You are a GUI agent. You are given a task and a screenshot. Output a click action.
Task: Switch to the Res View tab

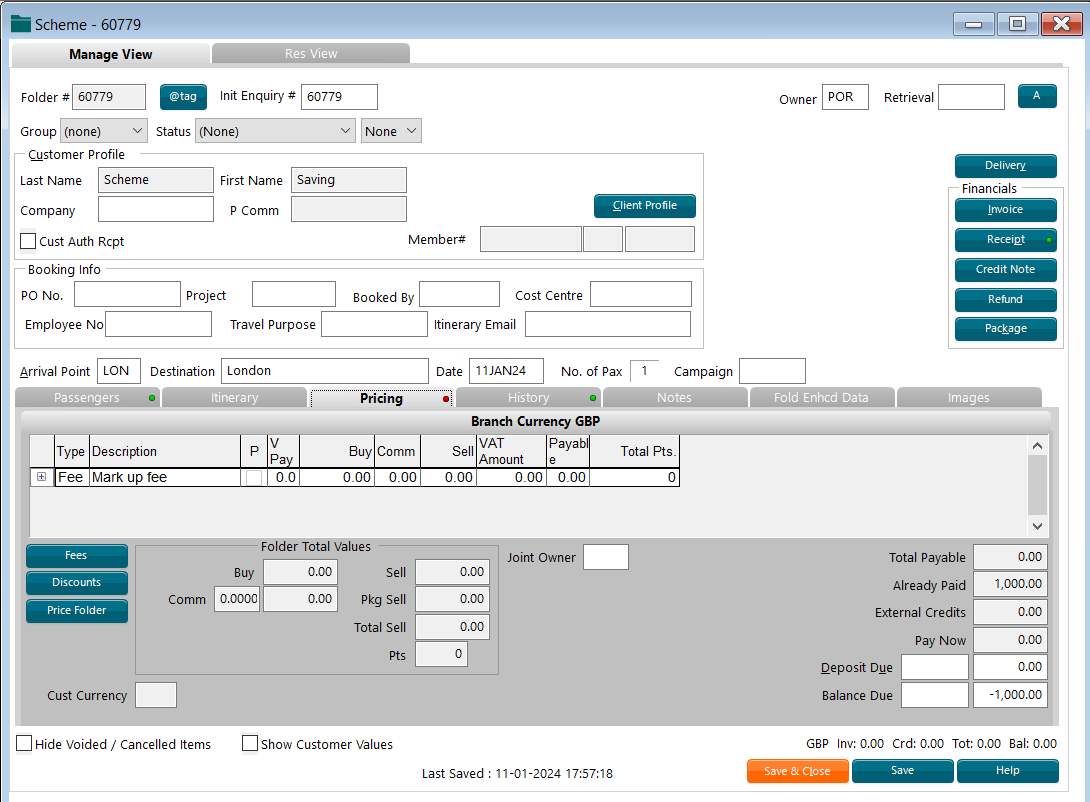[311, 54]
